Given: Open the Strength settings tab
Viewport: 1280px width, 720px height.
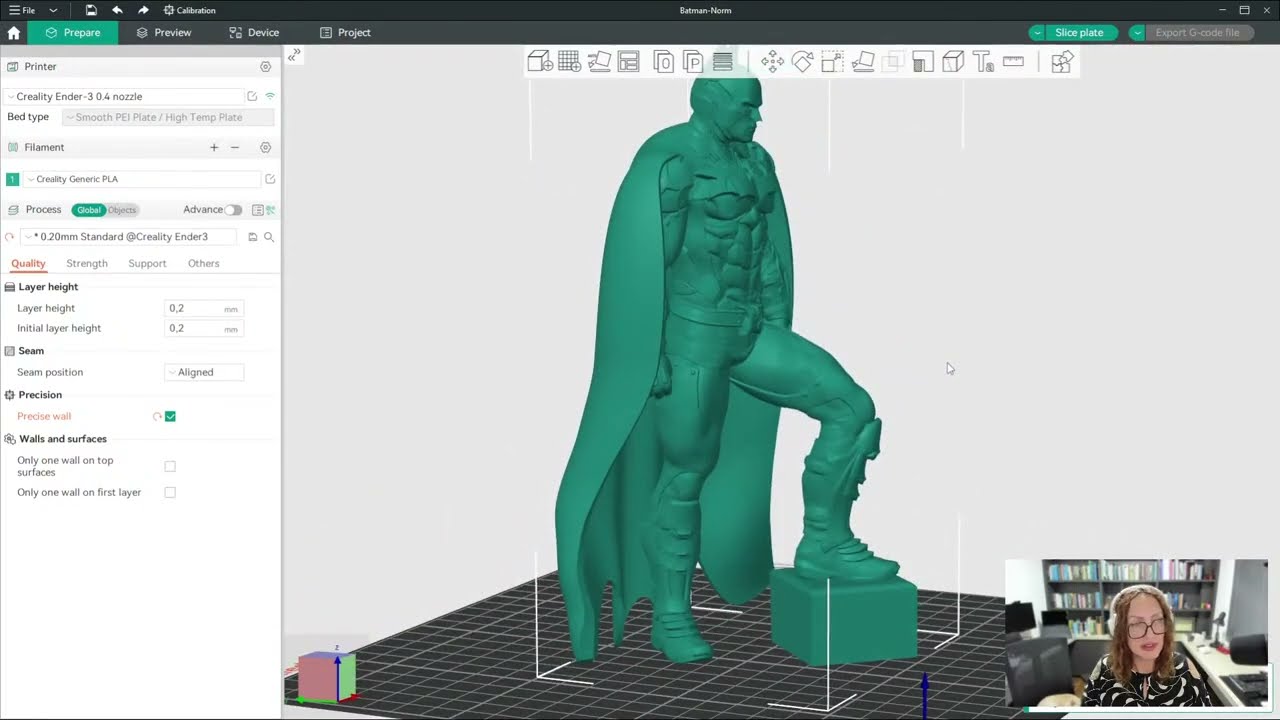Looking at the screenshot, I should point(87,263).
